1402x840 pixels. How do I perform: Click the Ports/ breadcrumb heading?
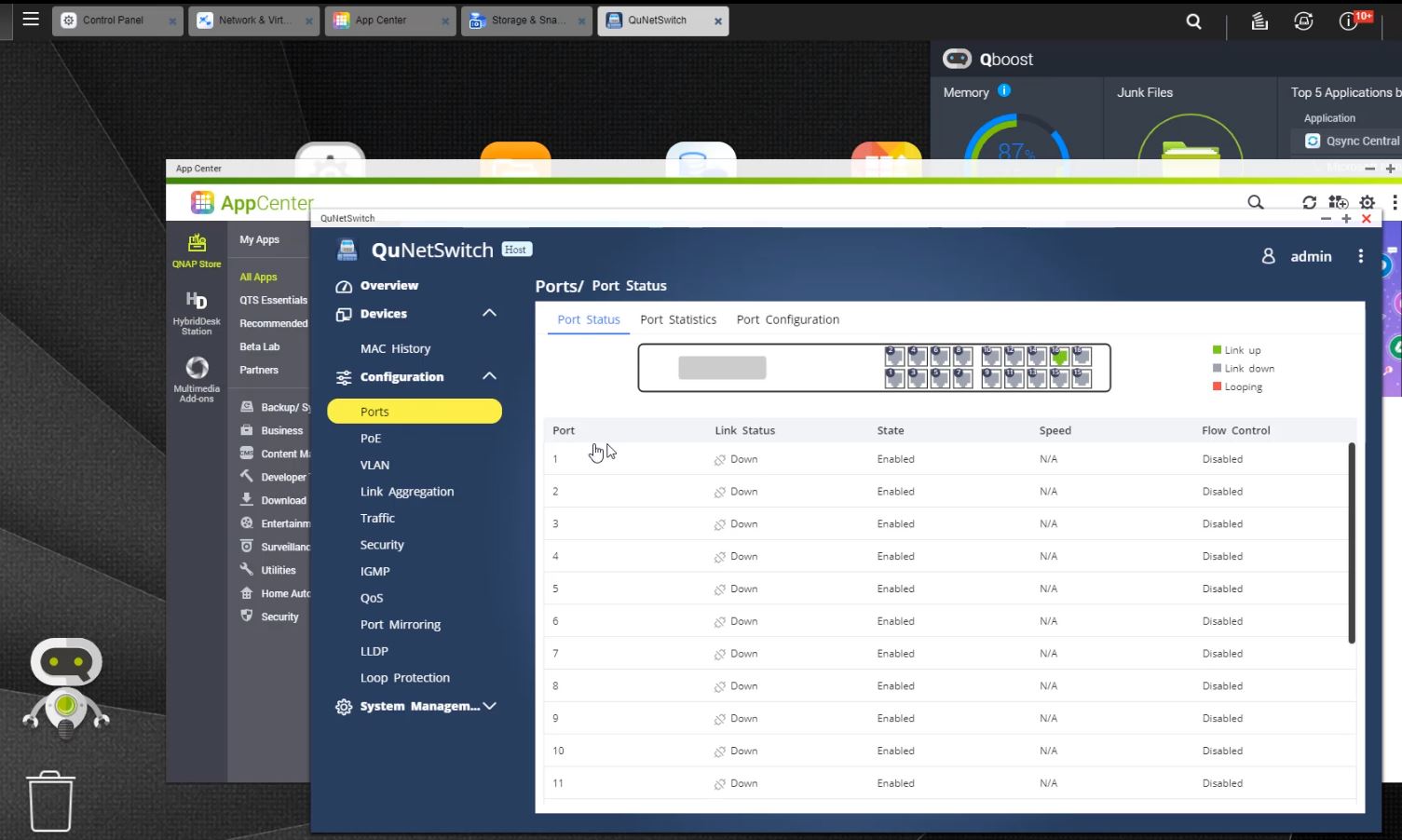pos(559,286)
